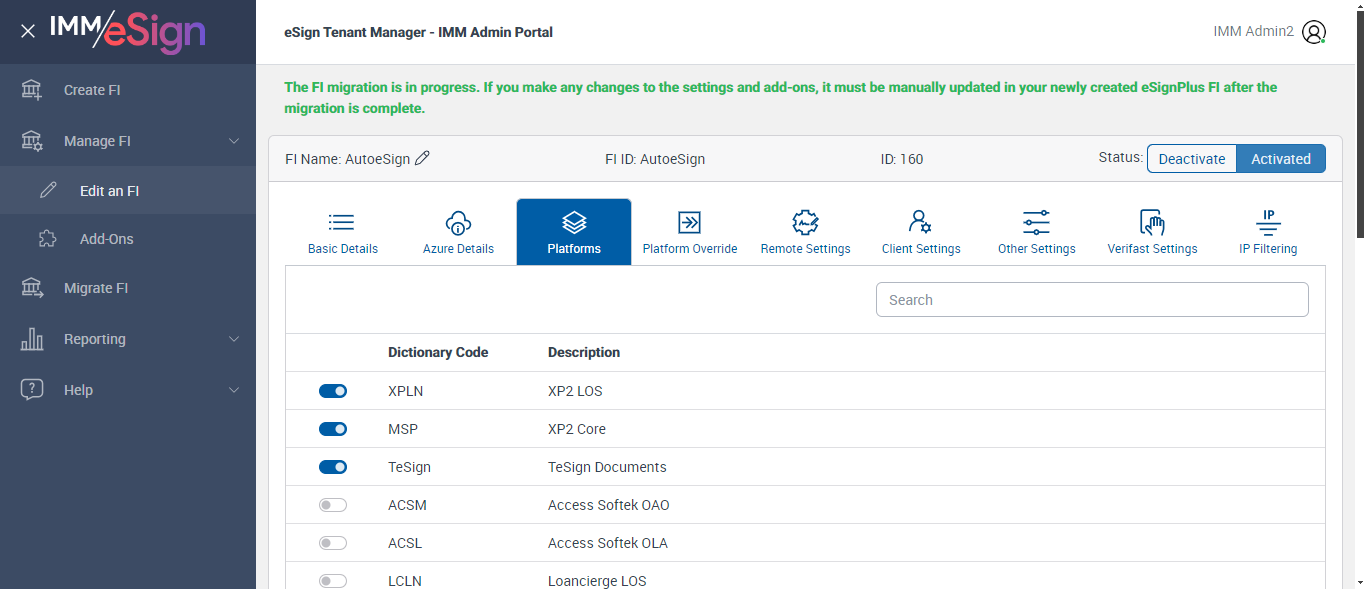
Task: Open Edit an FI in sidebar
Action: click(128, 190)
